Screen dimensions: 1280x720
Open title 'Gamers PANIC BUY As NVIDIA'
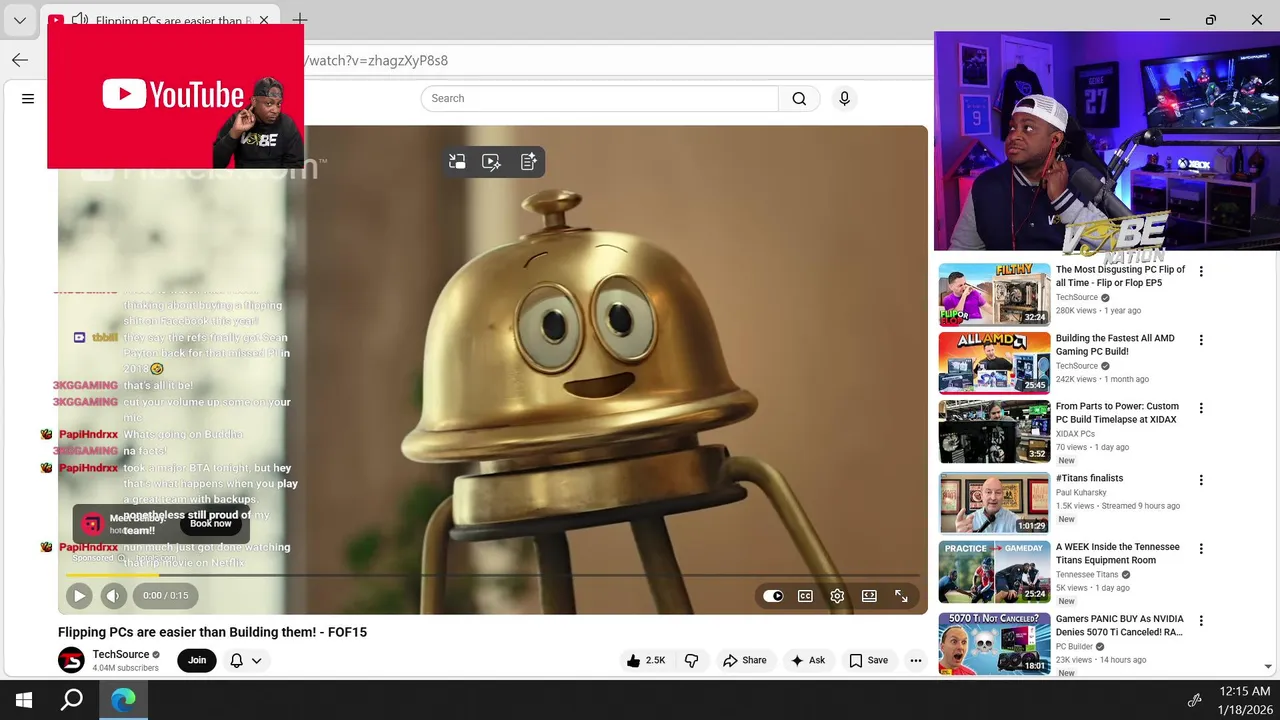click(x=1119, y=626)
